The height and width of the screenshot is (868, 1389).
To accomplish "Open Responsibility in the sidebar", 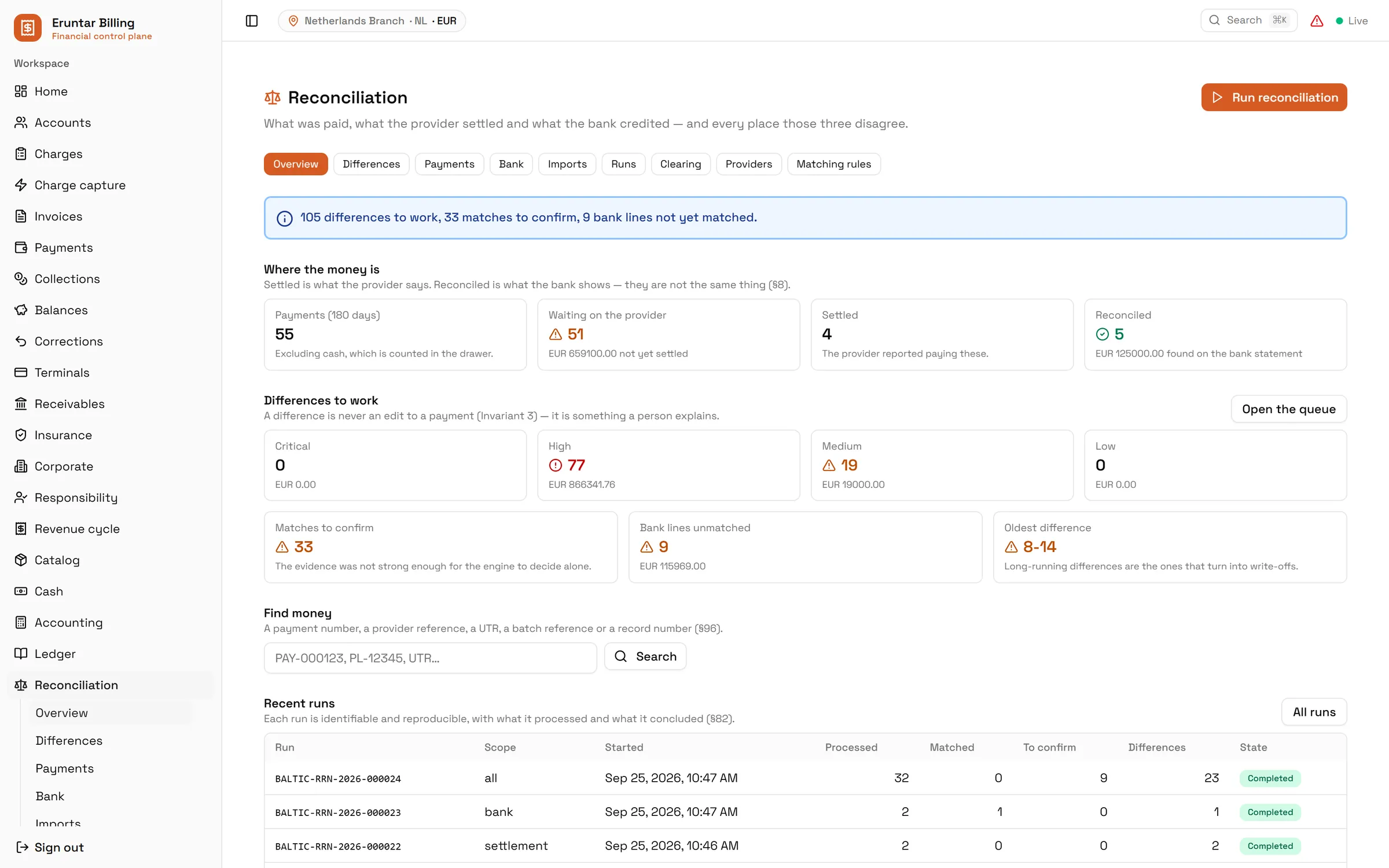I will (110, 498).
